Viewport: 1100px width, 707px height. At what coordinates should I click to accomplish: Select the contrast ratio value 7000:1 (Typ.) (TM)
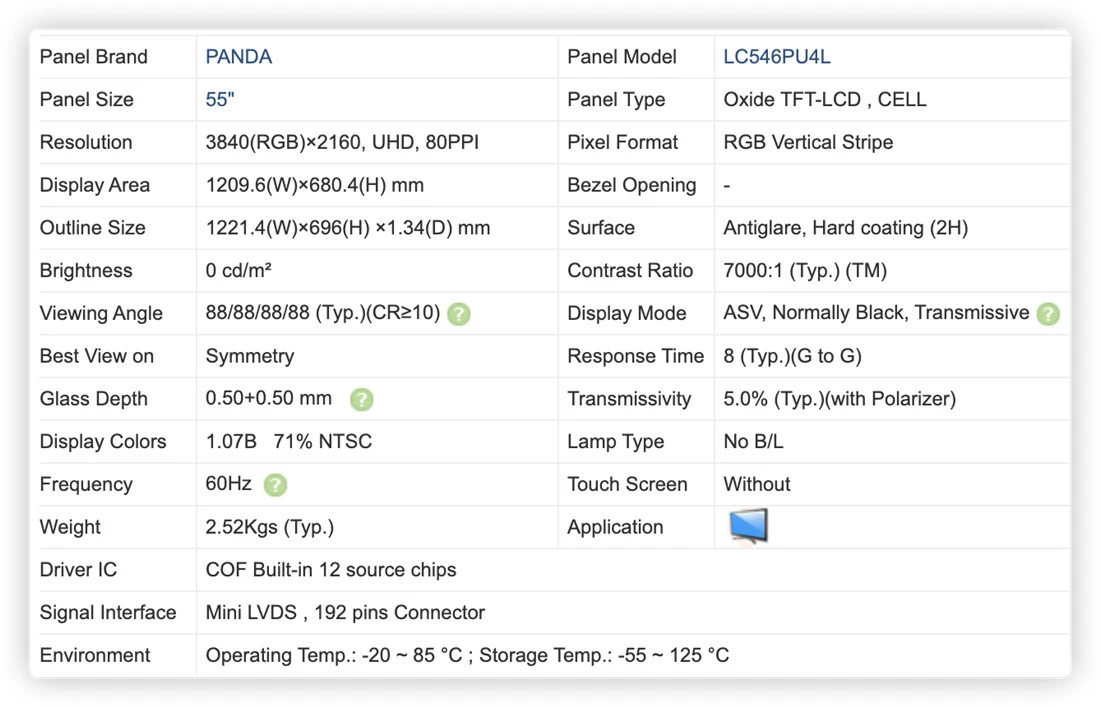click(x=805, y=271)
